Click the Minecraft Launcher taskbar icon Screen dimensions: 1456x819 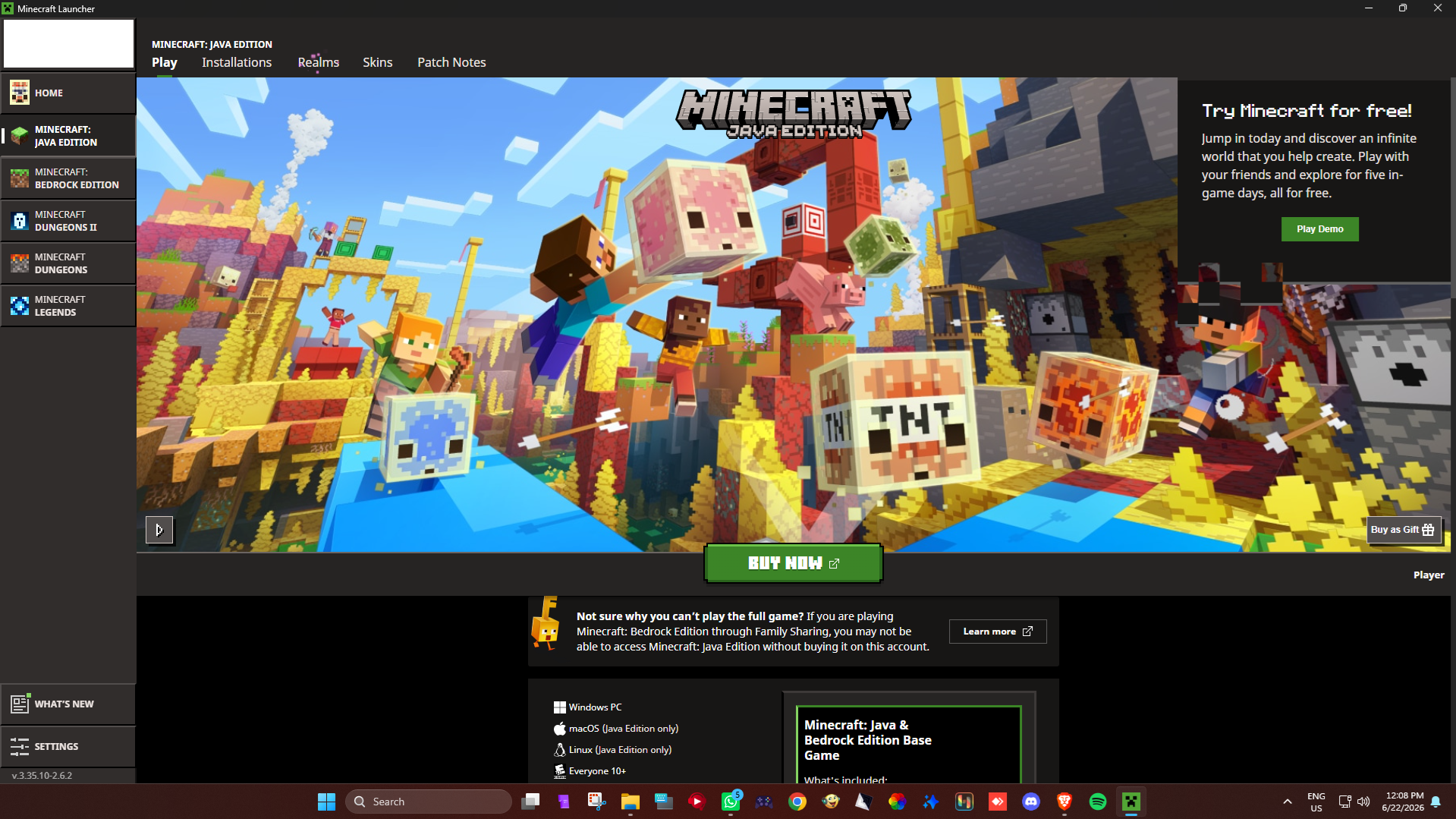1131,802
